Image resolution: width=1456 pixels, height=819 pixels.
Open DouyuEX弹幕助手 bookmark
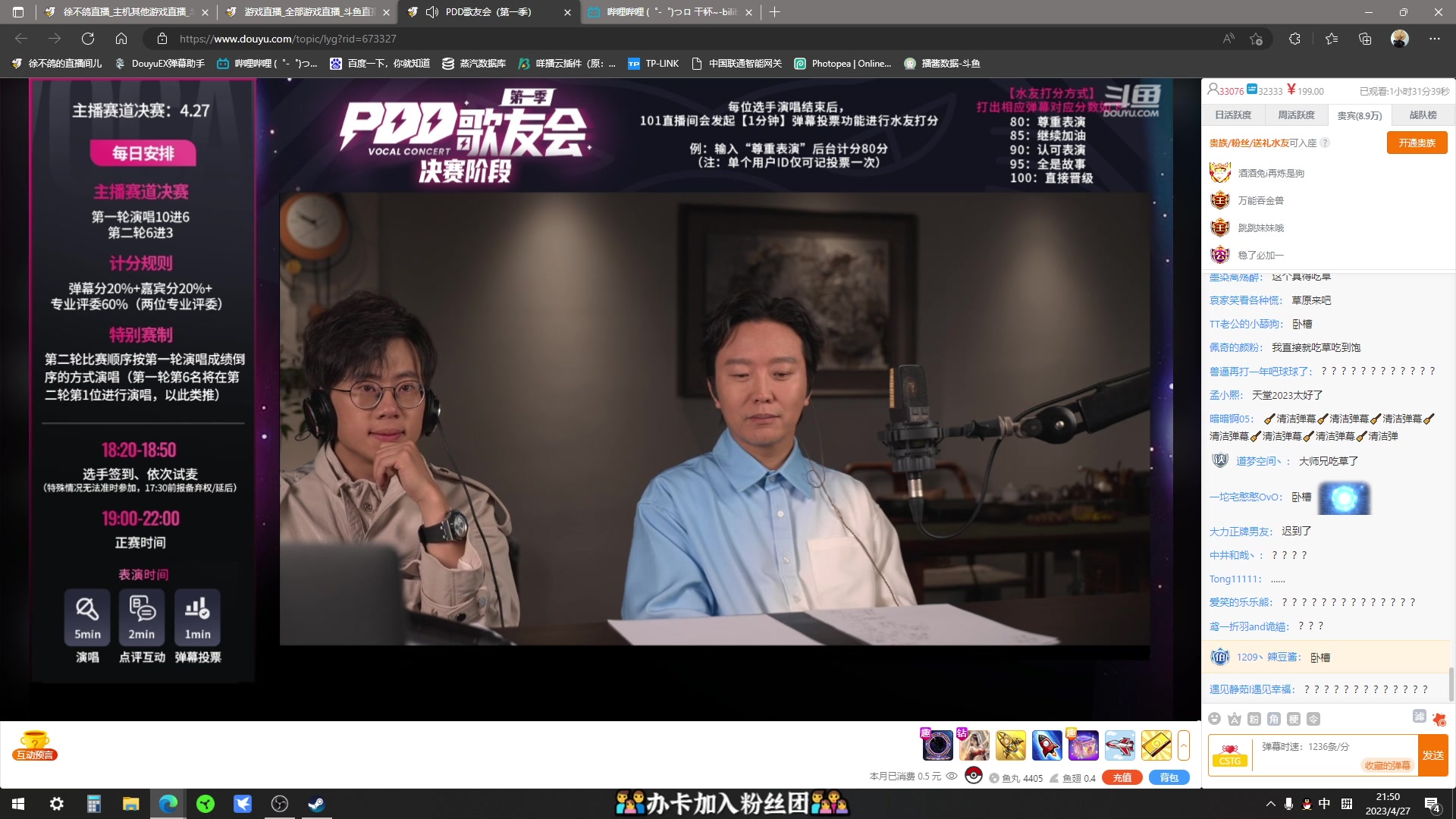[159, 64]
